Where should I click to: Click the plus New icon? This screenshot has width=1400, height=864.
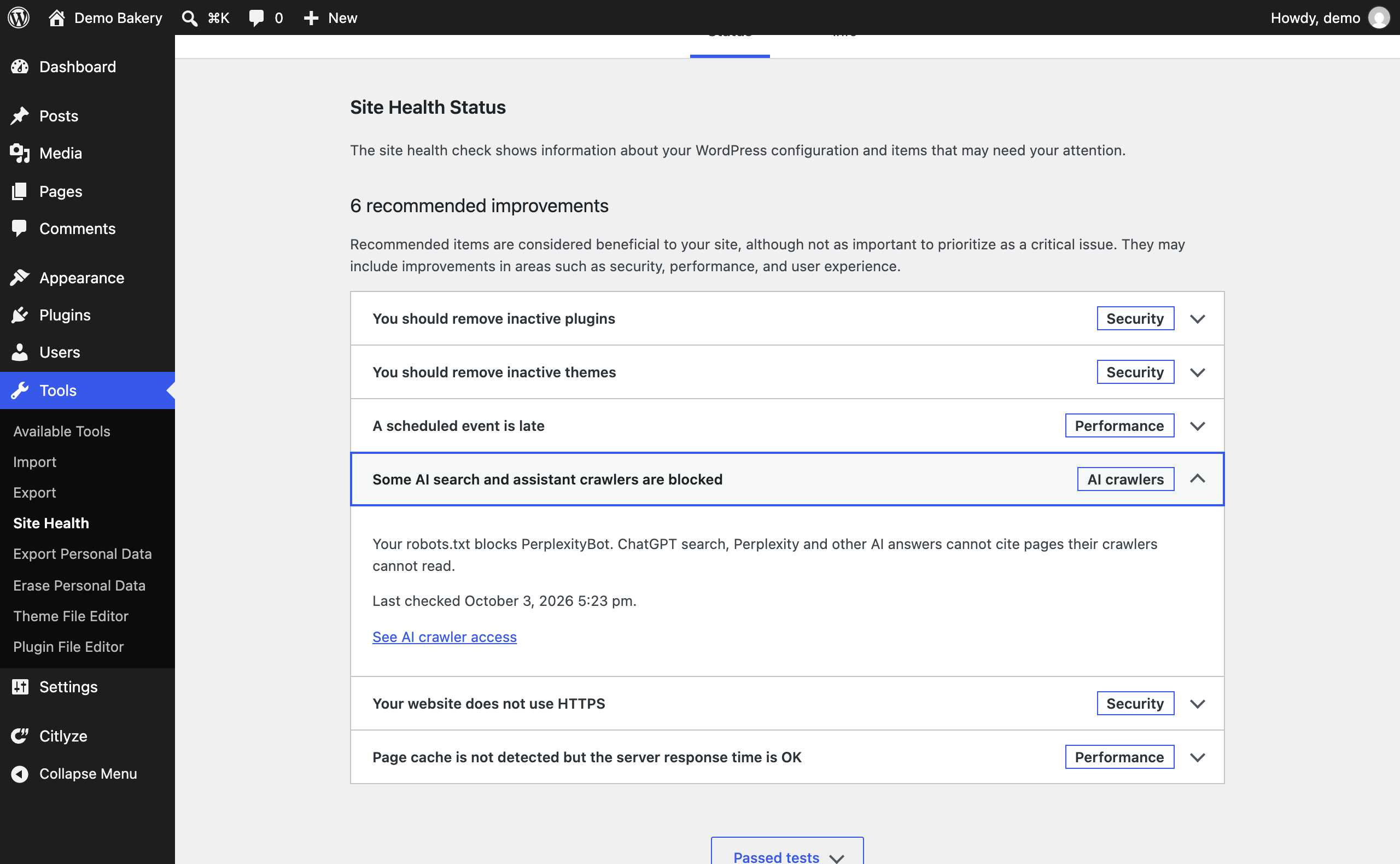click(311, 17)
